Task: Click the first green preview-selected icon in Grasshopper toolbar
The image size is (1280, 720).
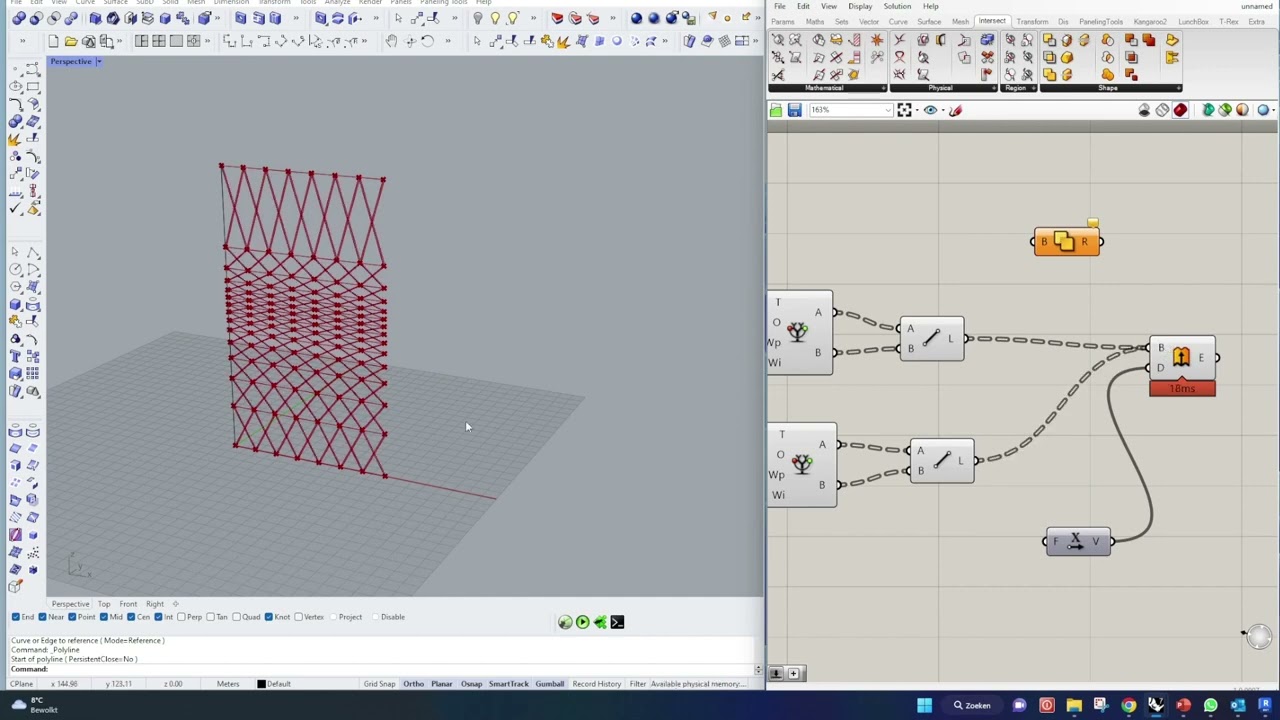Action: click(1208, 110)
